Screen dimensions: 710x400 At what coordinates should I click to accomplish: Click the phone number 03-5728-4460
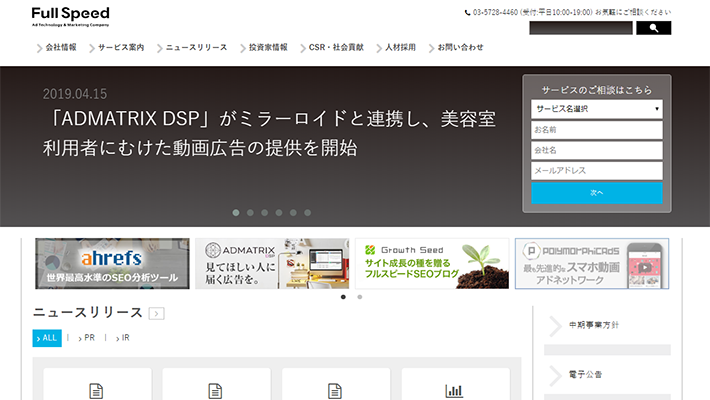[x=495, y=12]
